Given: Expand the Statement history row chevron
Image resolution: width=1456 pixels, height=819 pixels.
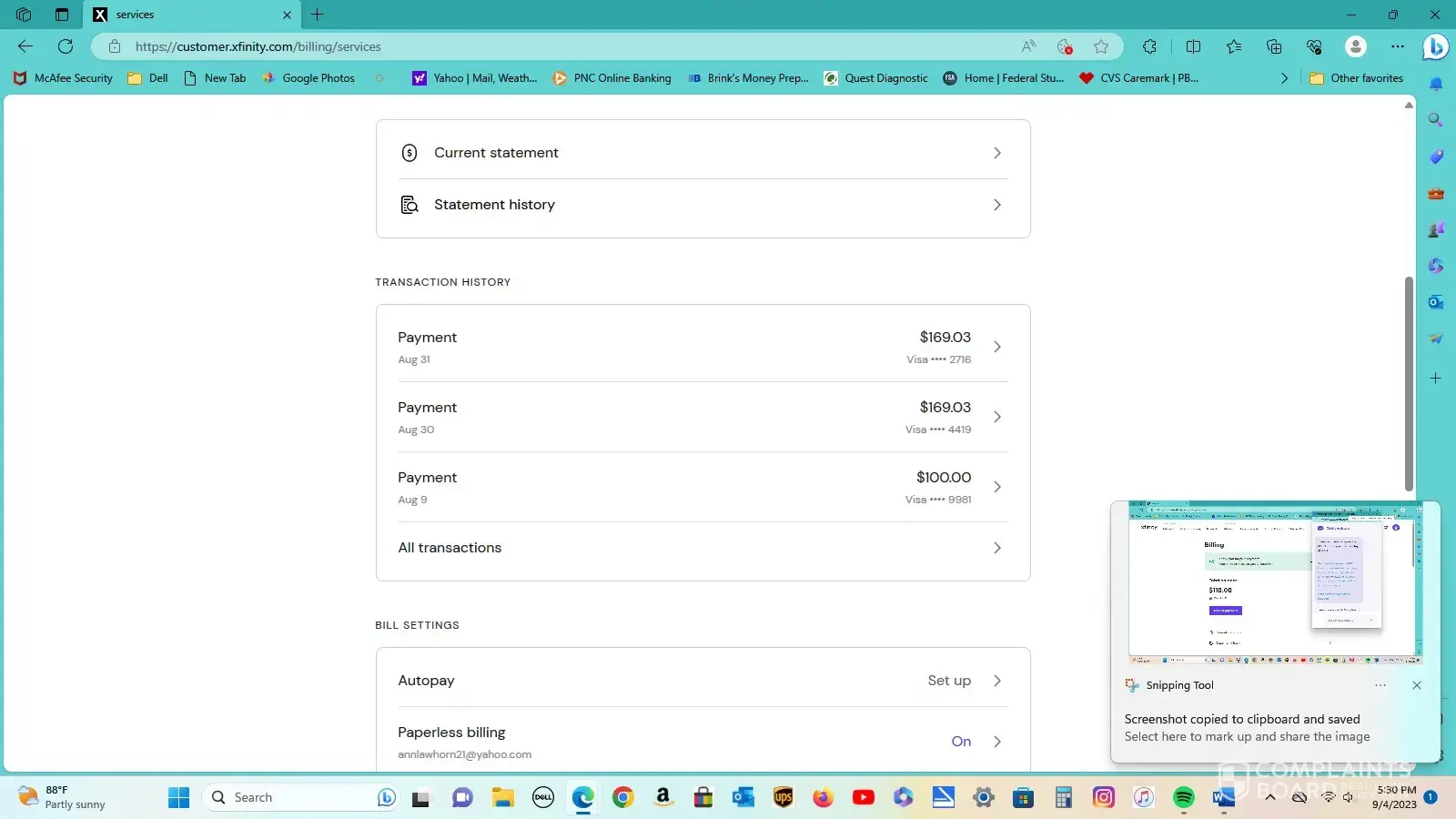Looking at the screenshot, I should click(x=997, y=205).
